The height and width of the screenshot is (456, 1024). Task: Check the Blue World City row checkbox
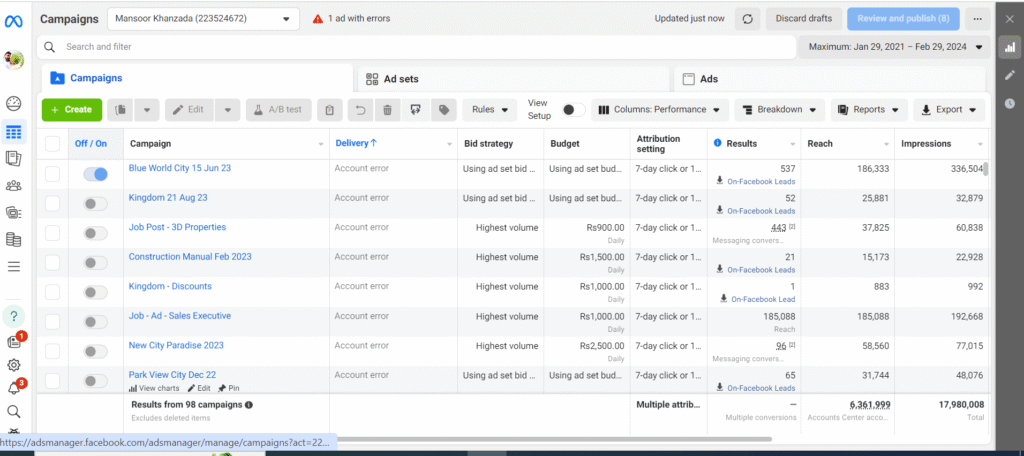point(52,174)
